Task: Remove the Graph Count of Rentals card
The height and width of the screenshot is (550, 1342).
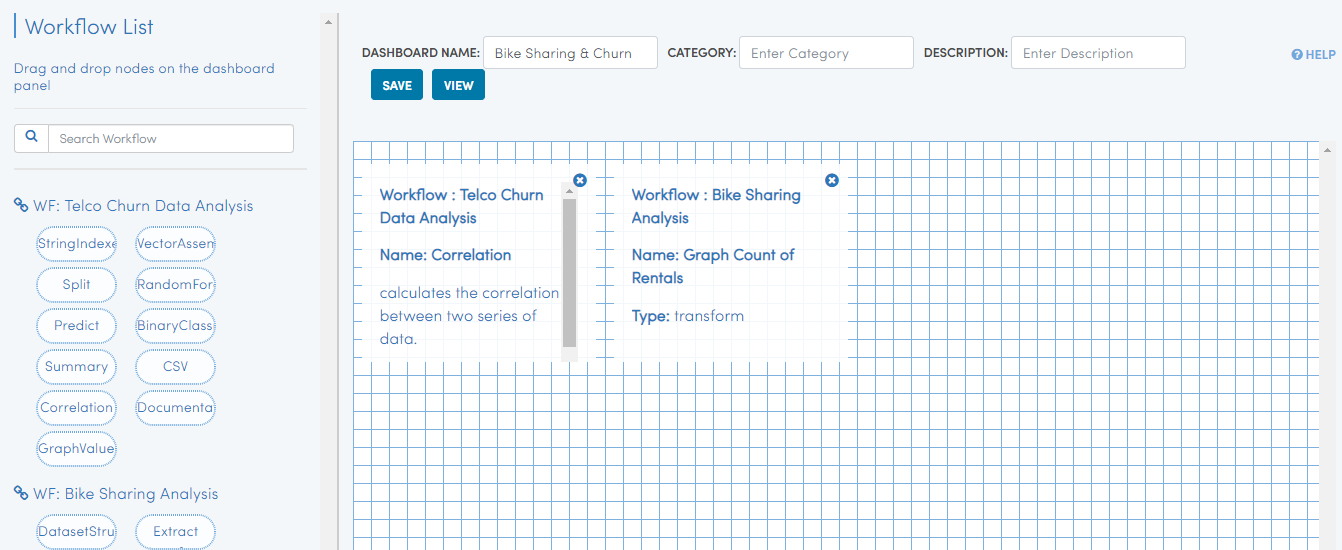Action: (832, 180)
